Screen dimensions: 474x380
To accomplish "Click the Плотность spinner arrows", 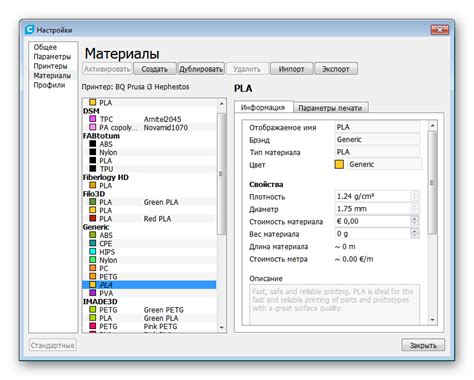I will click(415, 196).
